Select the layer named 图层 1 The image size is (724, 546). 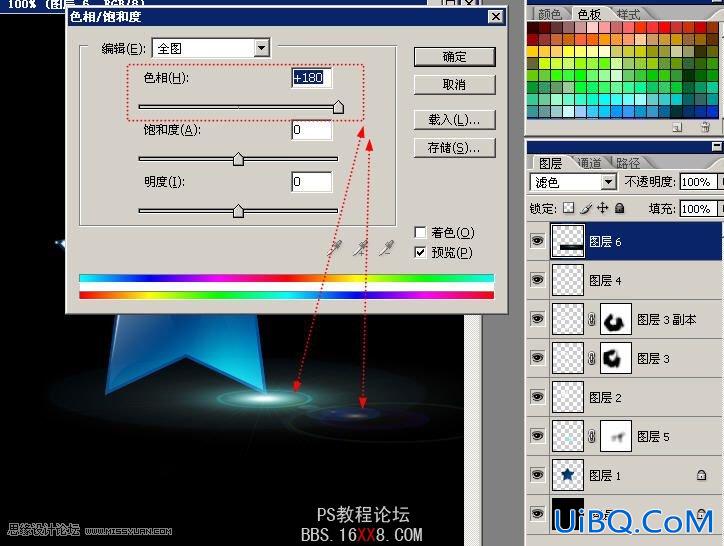coord(605,475)
